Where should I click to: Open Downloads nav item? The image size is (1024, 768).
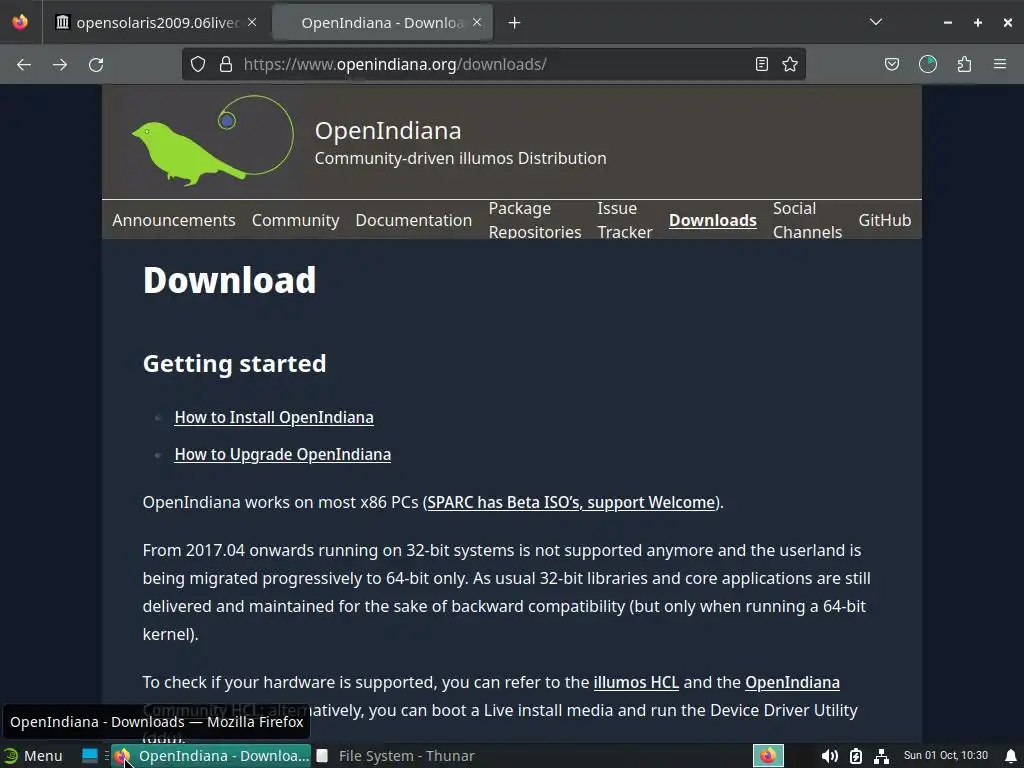[x=712, y=220]
